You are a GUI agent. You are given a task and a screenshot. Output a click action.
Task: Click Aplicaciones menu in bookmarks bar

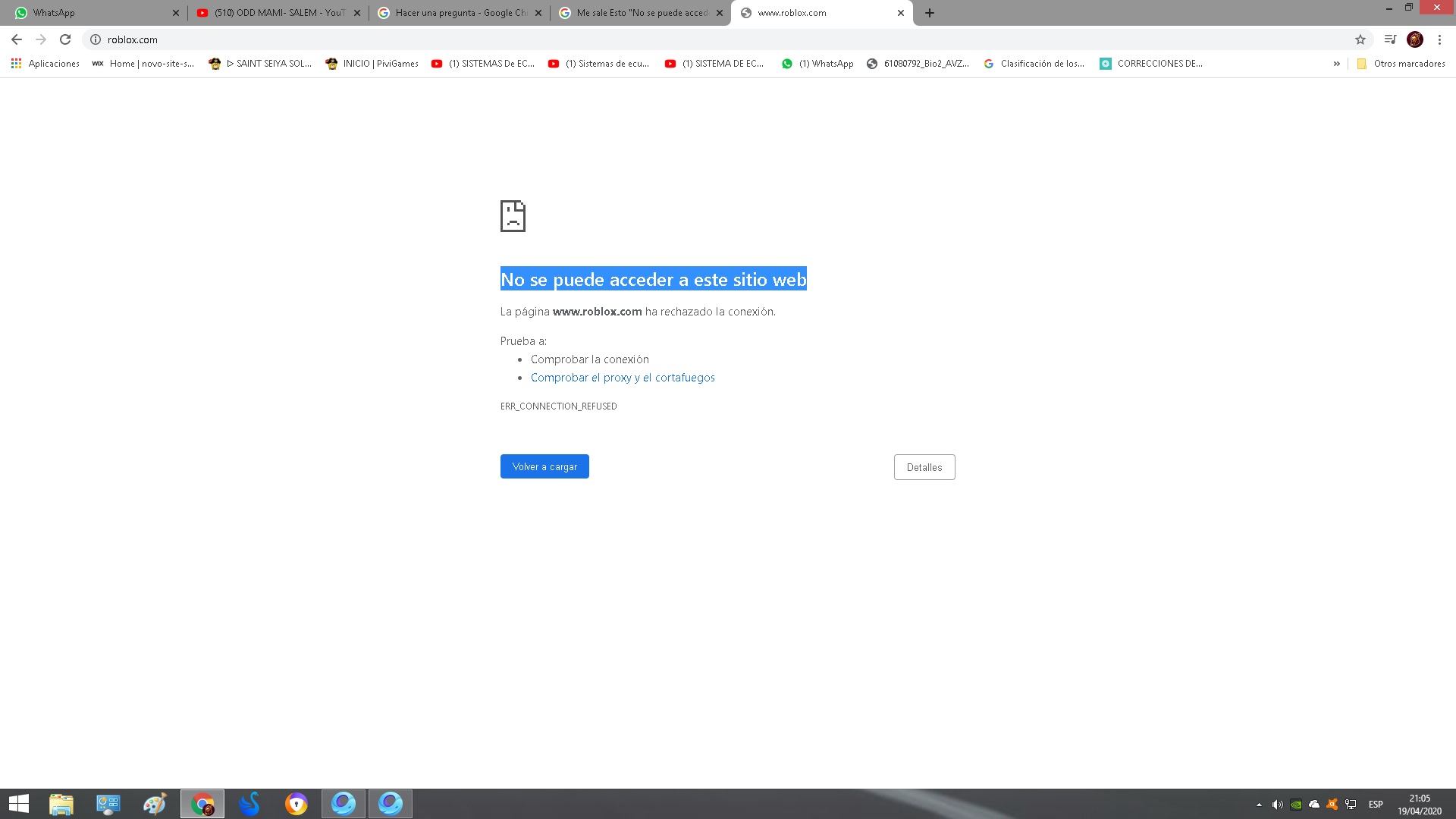[x=44, y=63]
